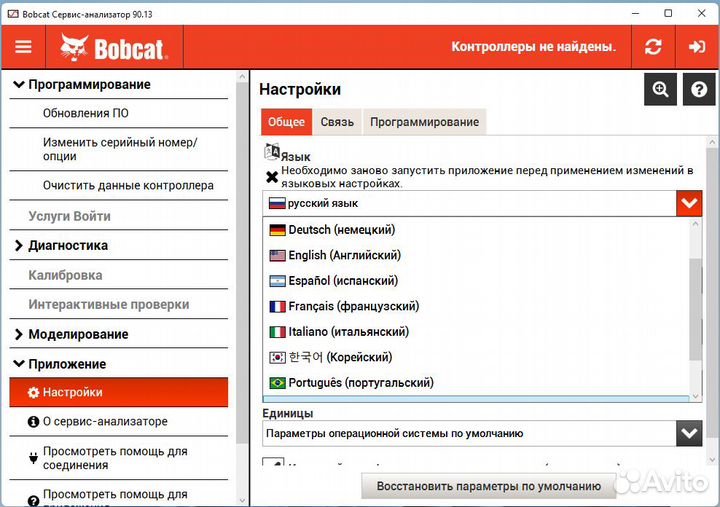
Task: Toggle the language dropdown arrow
Action: [x=689, y=203]
